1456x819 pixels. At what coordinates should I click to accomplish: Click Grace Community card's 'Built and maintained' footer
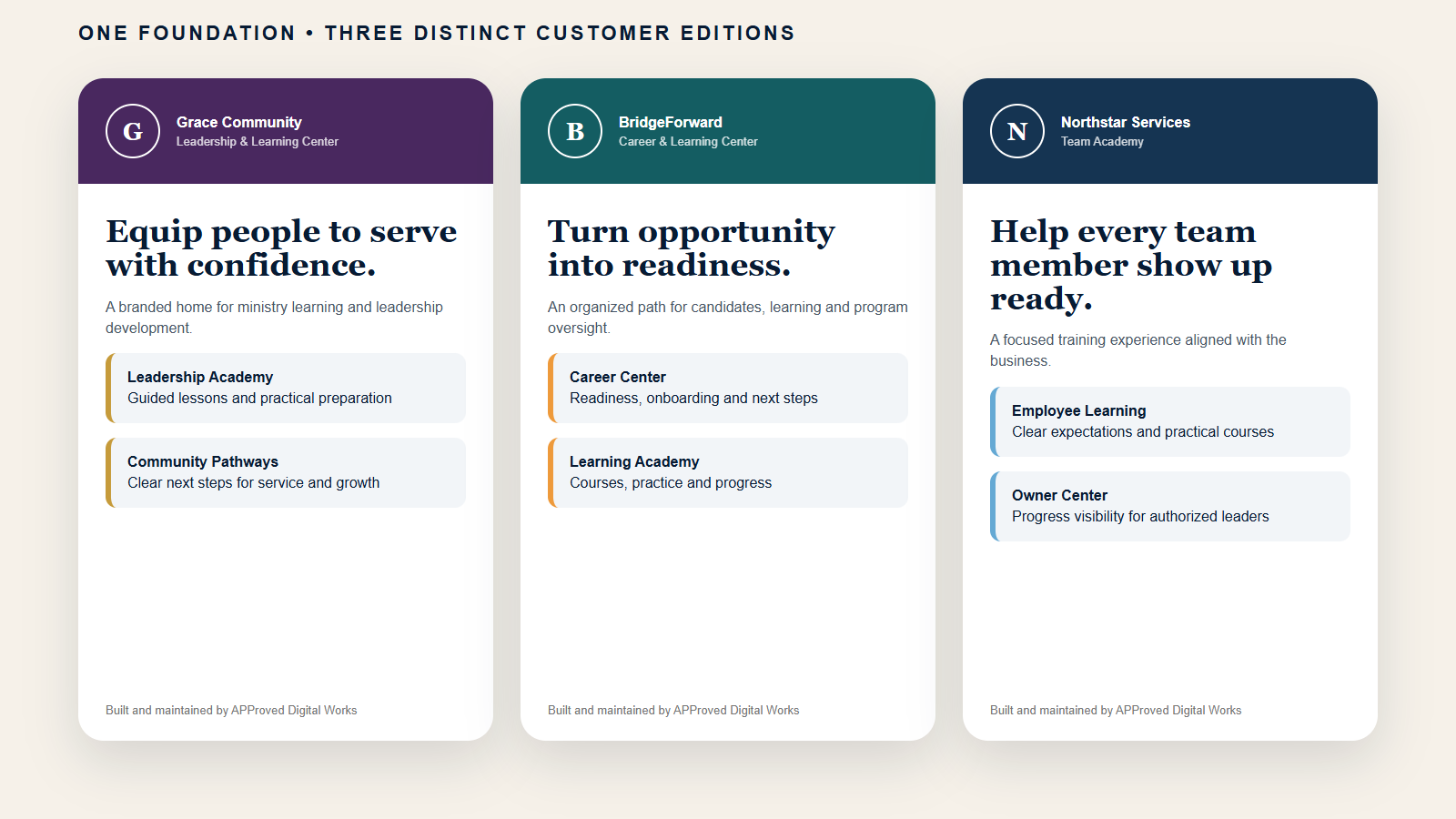click(231, 711)
